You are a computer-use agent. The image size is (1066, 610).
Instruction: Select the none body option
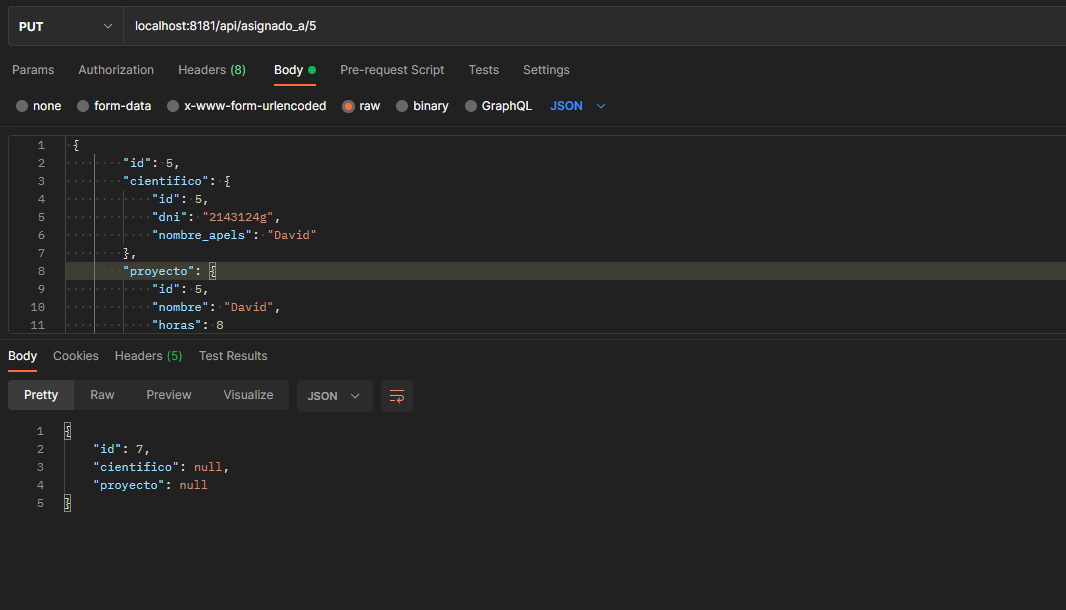click(x=37, y=105)
